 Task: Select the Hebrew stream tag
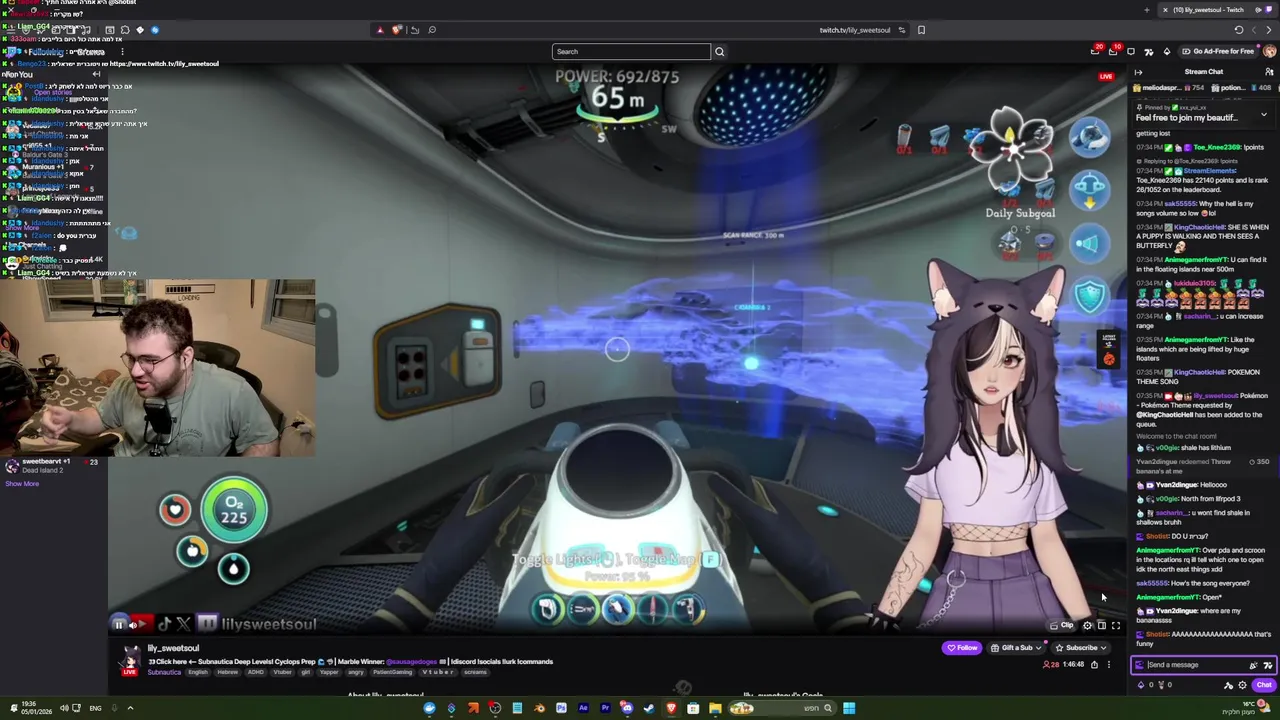pyautogui.click(x=227, y=672)
